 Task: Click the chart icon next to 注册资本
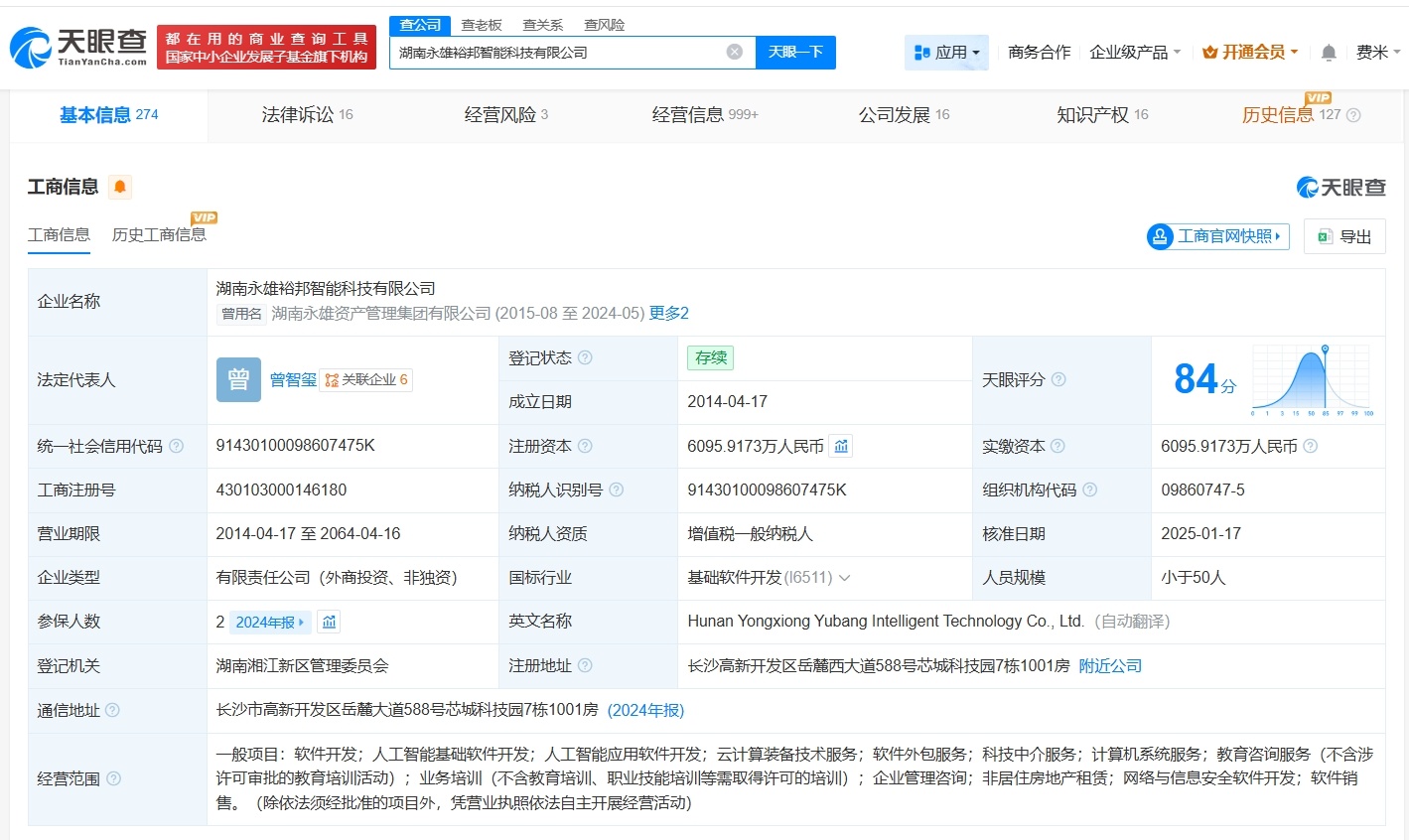click(x=840, y=446)
